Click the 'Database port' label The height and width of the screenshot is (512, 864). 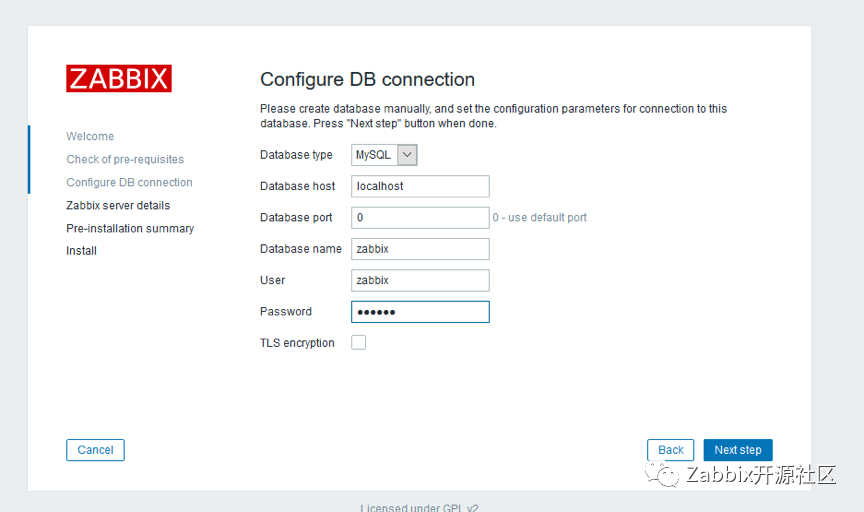tap(296, 218)
